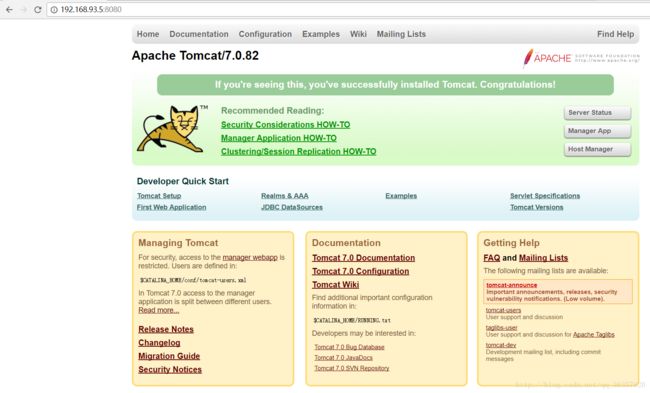Click the Recommended Reading heading
Viewport: 650px width, 393px height.
[272, 111]
